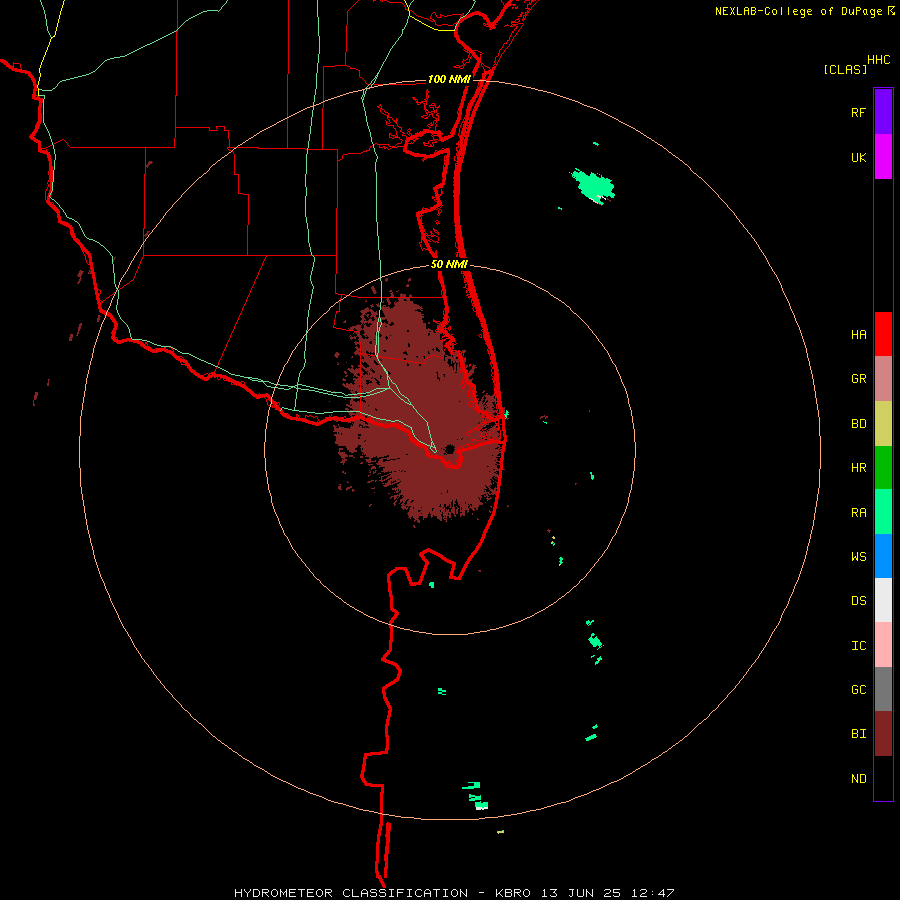Click the IC pink legend swatch
The width and height of the screenshot is (900, 900).
coord(883,645)
